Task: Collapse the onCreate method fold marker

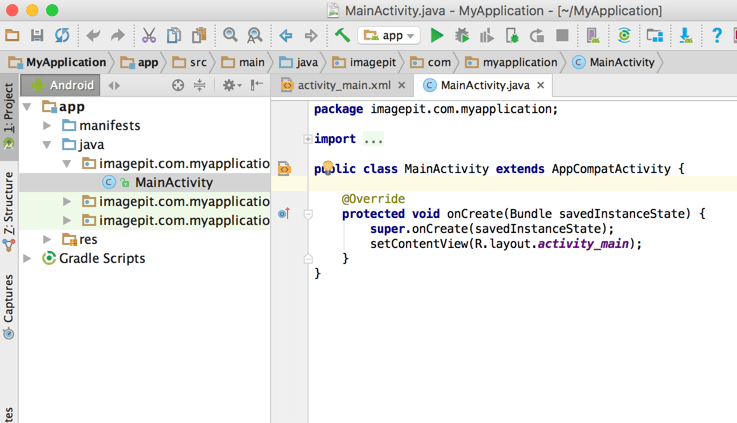Action: [308, 215]
